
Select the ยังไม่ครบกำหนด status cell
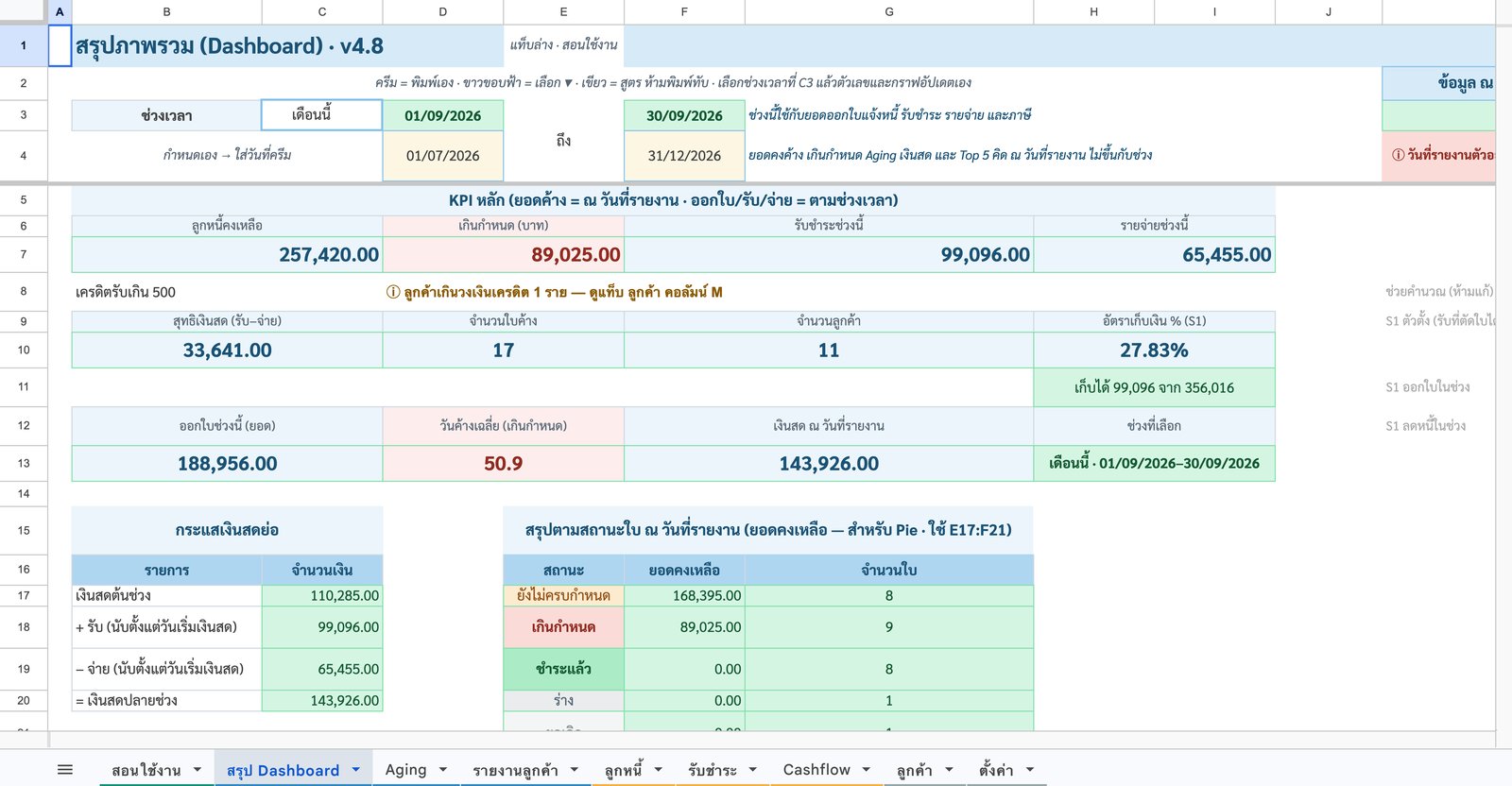point(564,595)
